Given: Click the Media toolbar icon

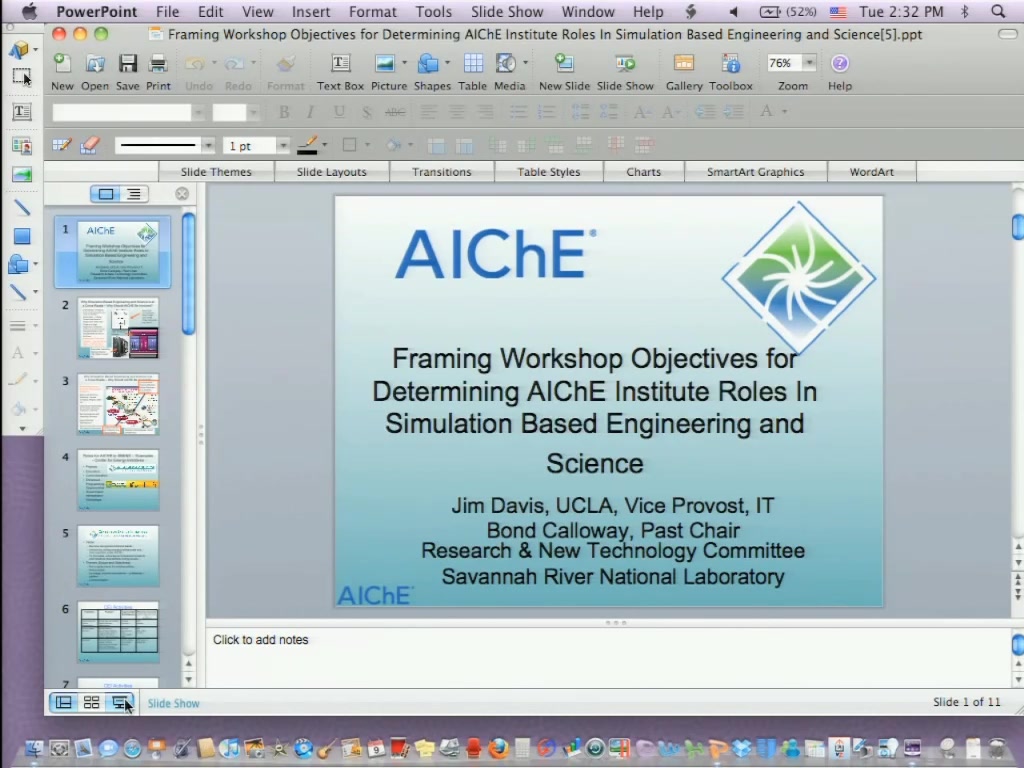Looking at the screenshot, I should (505, 63).
